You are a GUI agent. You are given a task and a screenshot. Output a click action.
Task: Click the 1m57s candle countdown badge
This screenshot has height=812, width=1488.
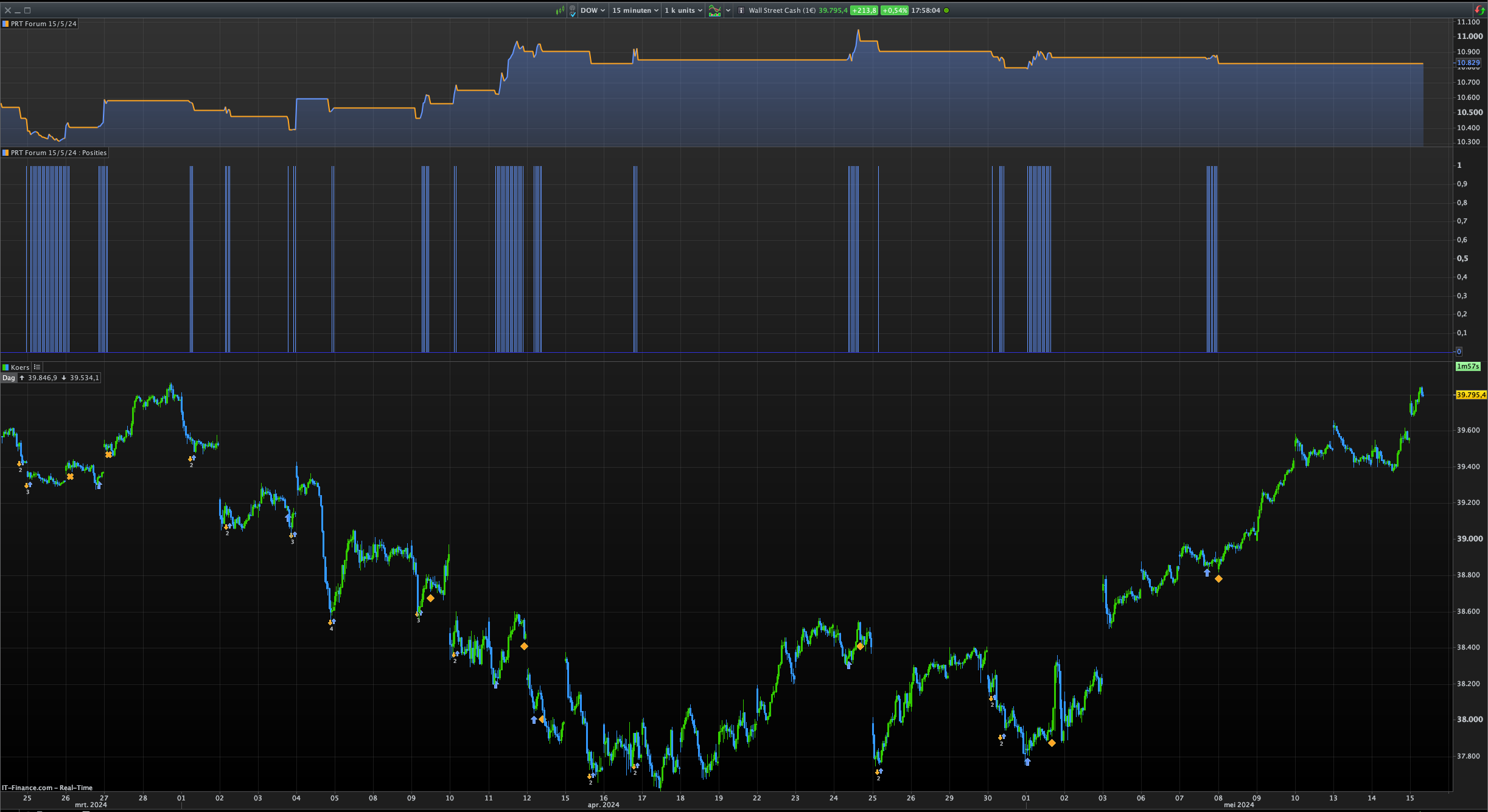(1467, 366)
